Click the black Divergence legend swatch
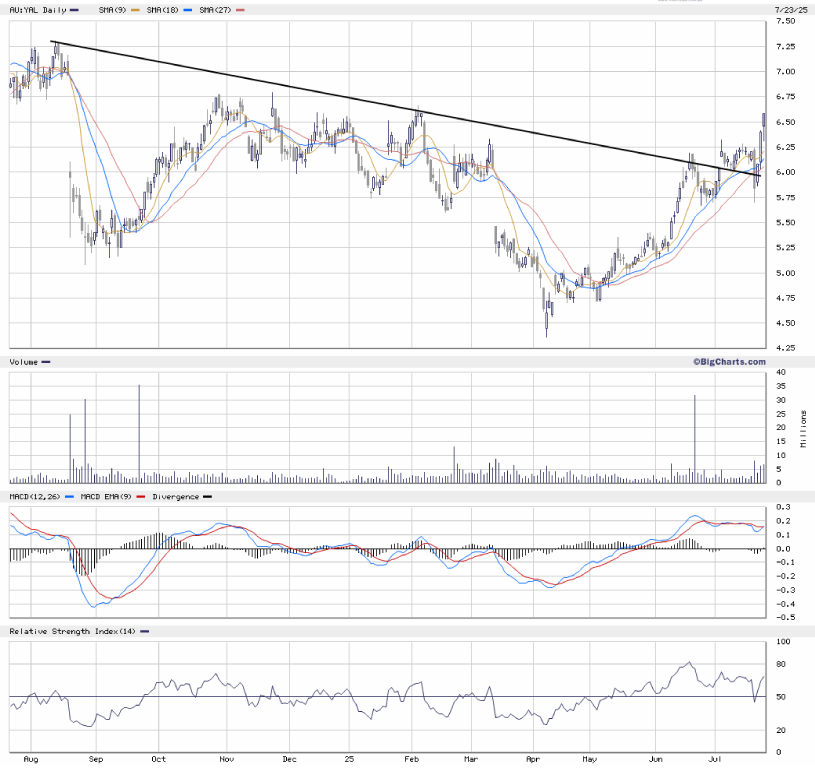The image size is (815, 770). 207,496
